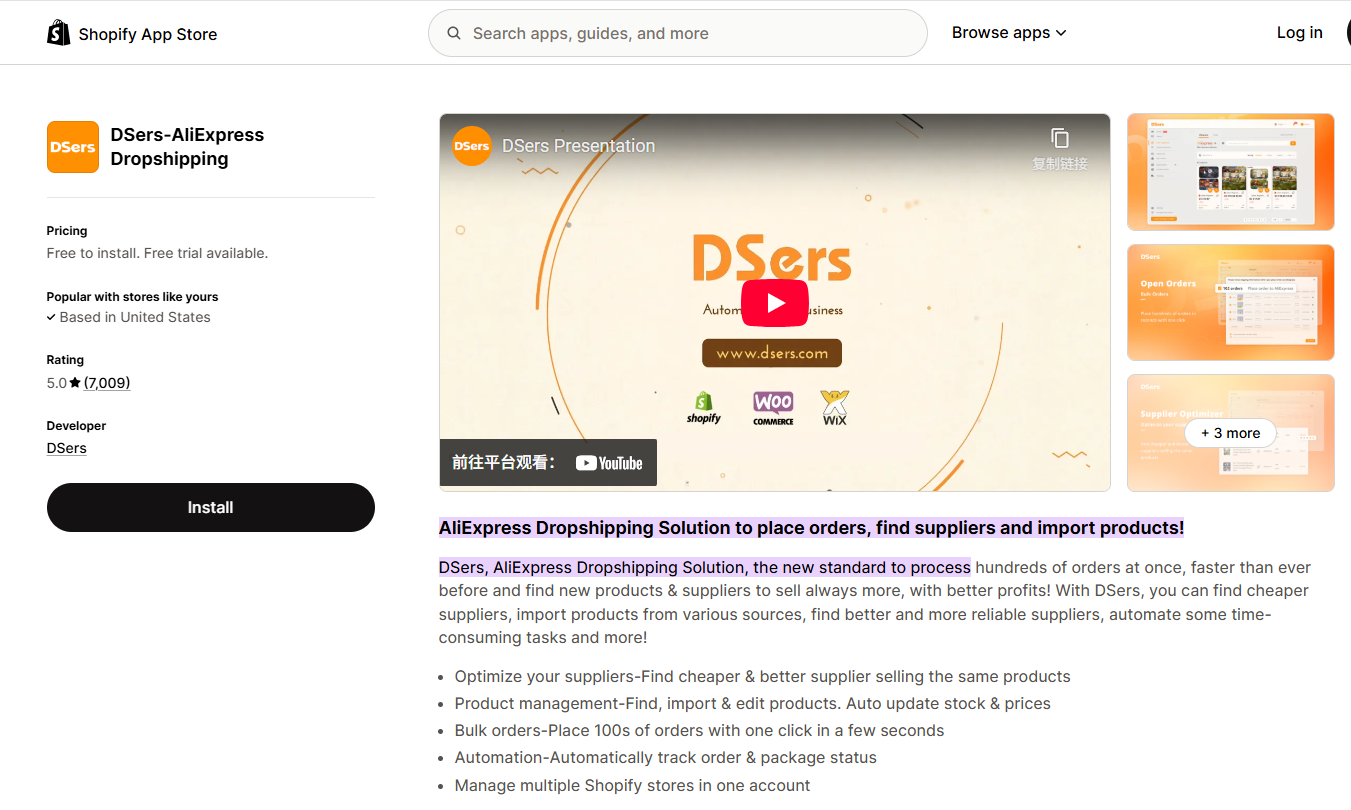Click the YouTube logo in the video banner
This screenshot has height=810, width=1351.
pos(609,462)
